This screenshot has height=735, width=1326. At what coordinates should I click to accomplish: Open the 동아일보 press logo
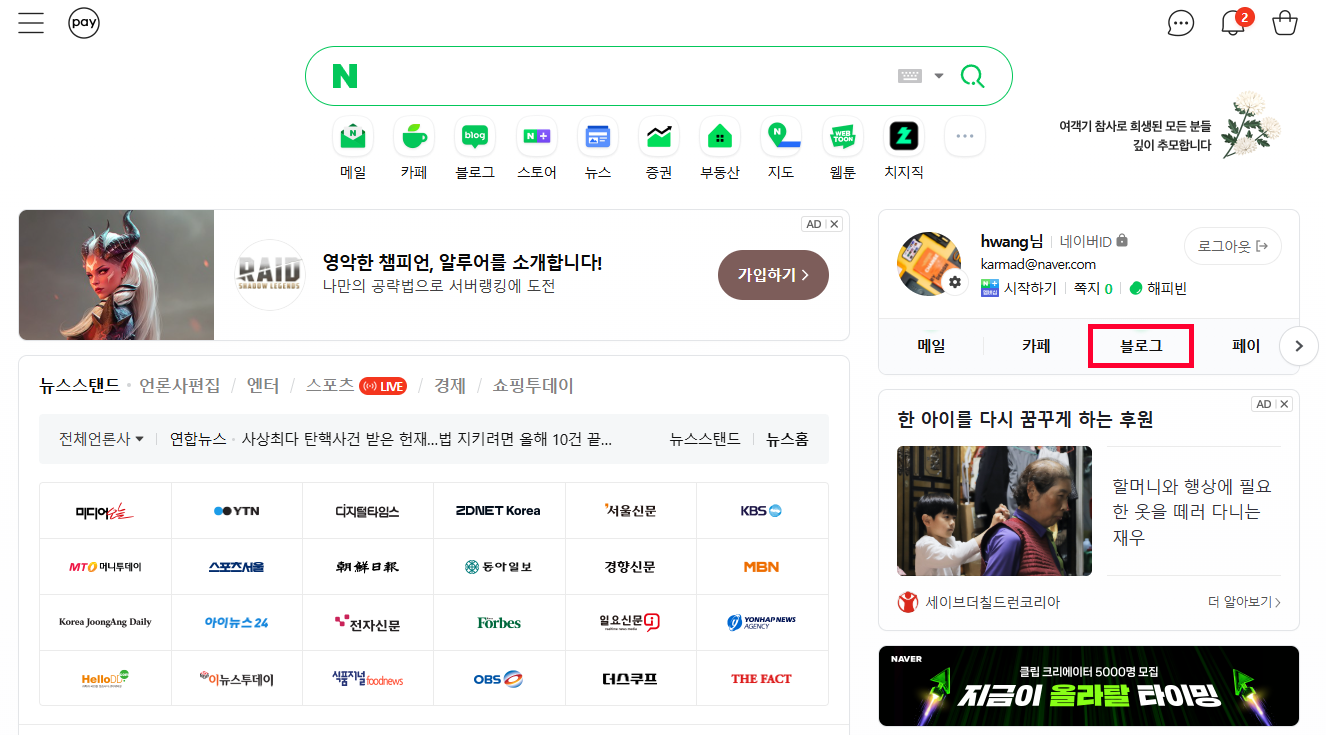tap(499, 567)
